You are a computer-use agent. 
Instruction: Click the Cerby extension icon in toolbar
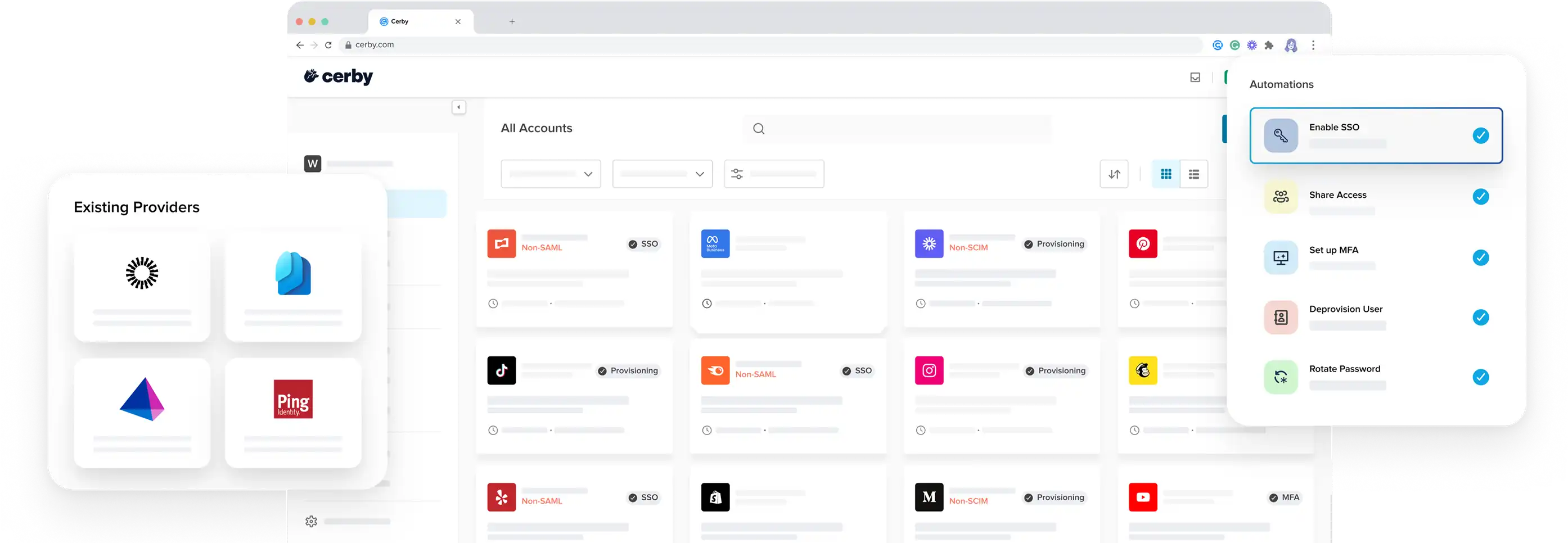(1218, 46)
